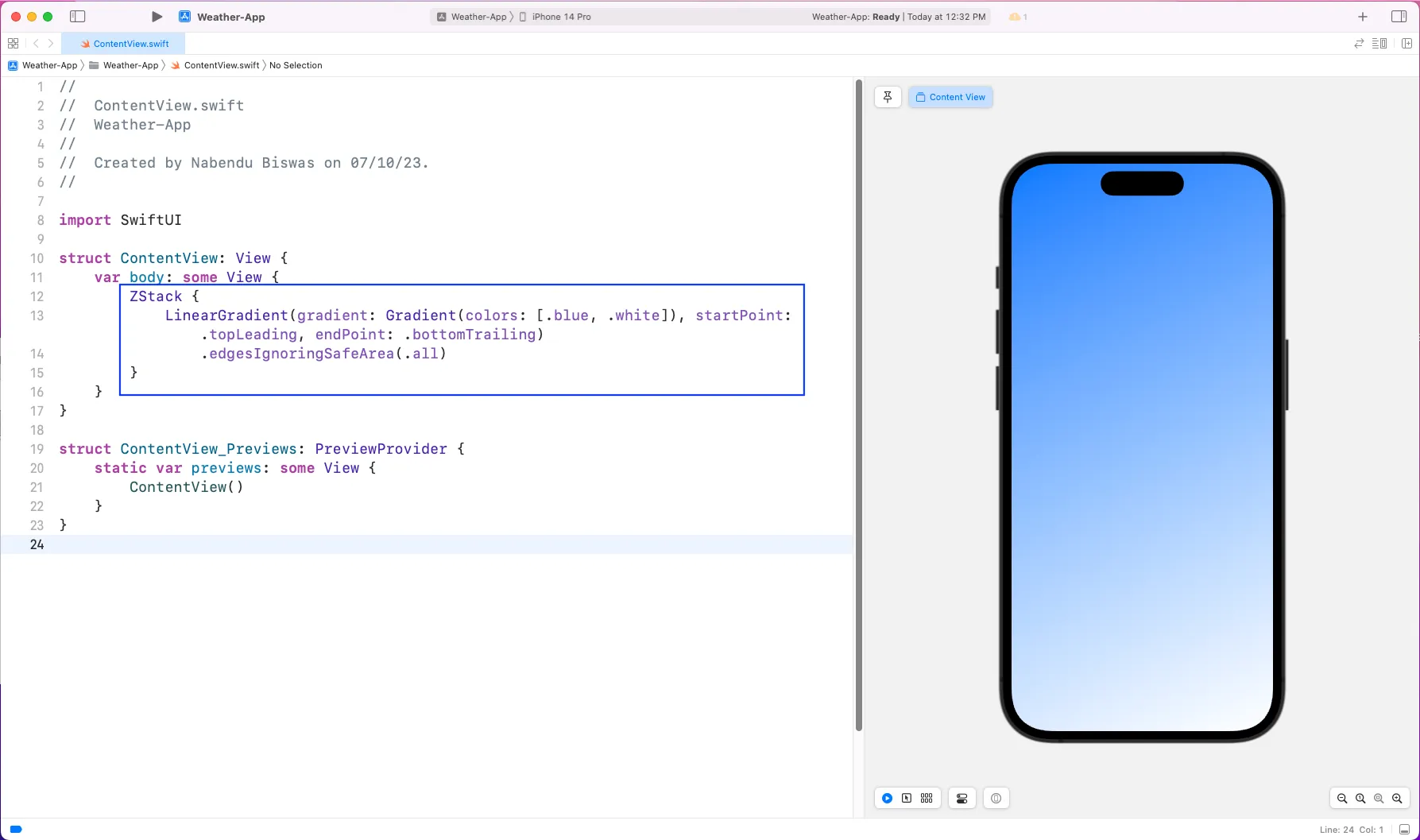Toggle the navigator sidebar
Image resolution: width=1420 pixels, height=840 pixels.
pyautogui.click(x=77, y=17)
